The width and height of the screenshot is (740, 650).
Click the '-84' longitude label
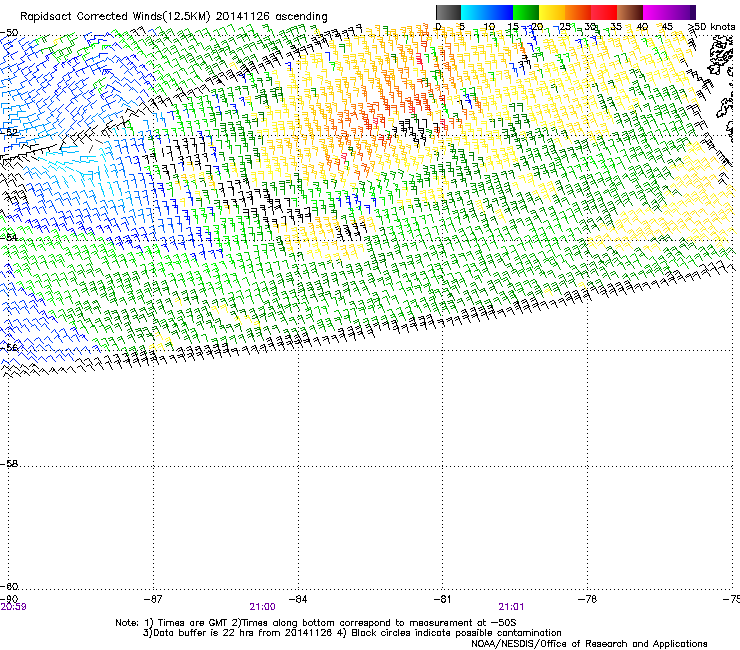[298, 599]
